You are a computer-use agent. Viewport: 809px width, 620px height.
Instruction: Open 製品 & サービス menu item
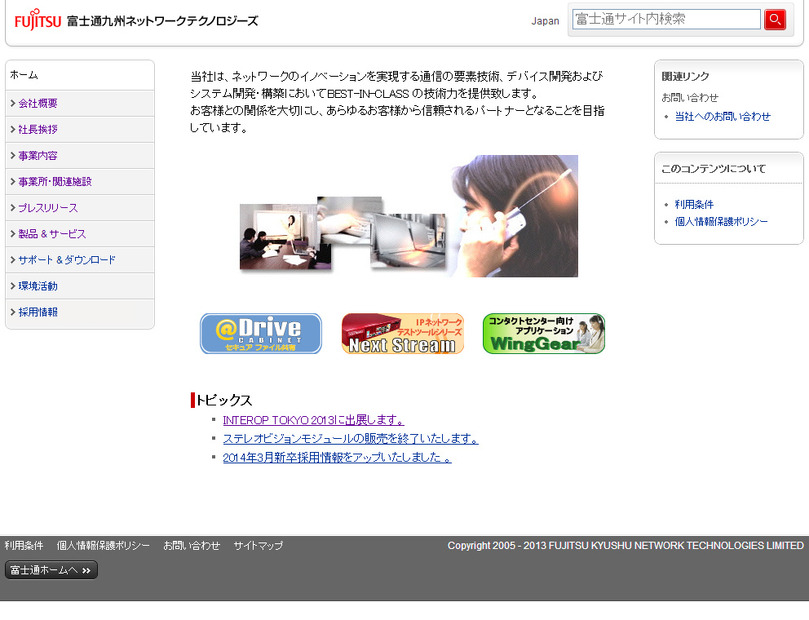click(x=79, y=234)
